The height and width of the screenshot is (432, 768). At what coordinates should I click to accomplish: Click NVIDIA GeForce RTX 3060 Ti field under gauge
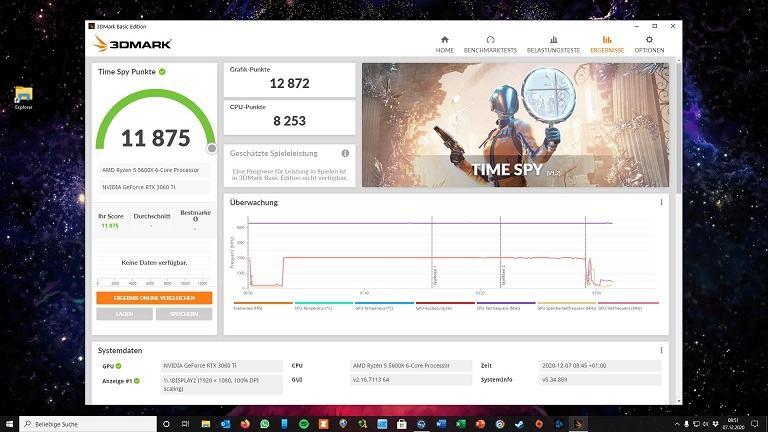pyautogui.click(x=154, y=187)
